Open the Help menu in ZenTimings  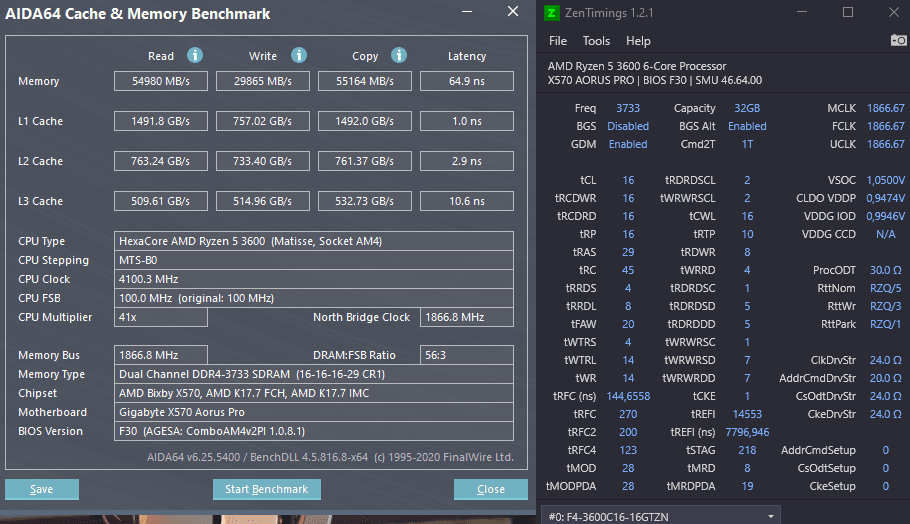click(x=638, y=41)
